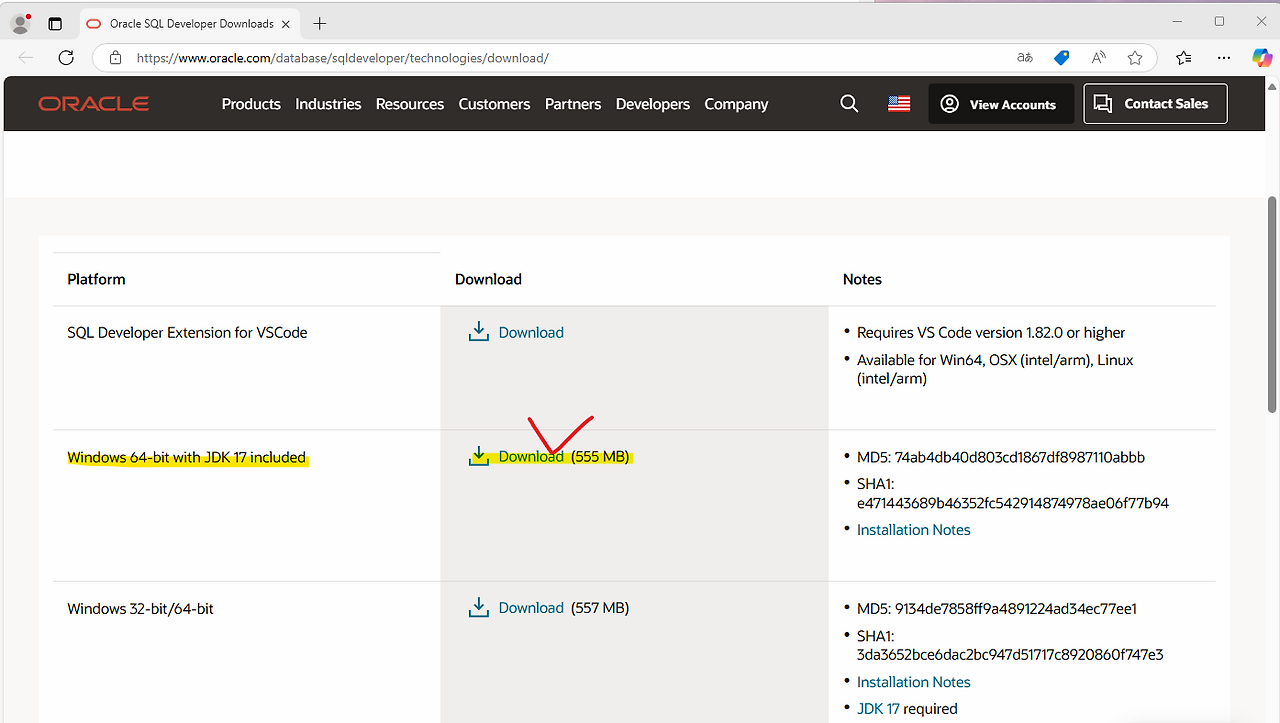Viewport: 1280px width, 723px height.
Task: Click the 'Available for Win64, OSX' note
Action: [x=995, y=369]
